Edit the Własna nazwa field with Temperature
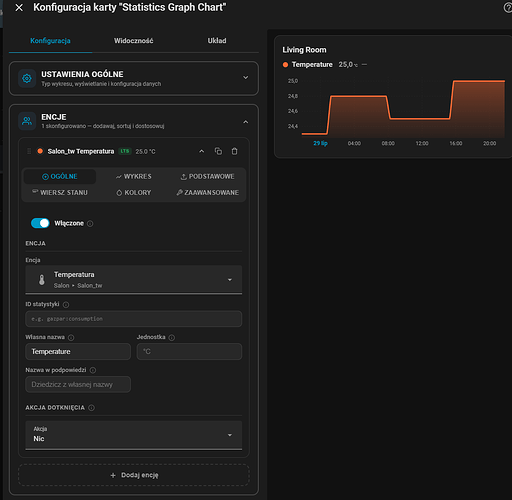This screenshot has height=500, width=512. tap(78, 352)
